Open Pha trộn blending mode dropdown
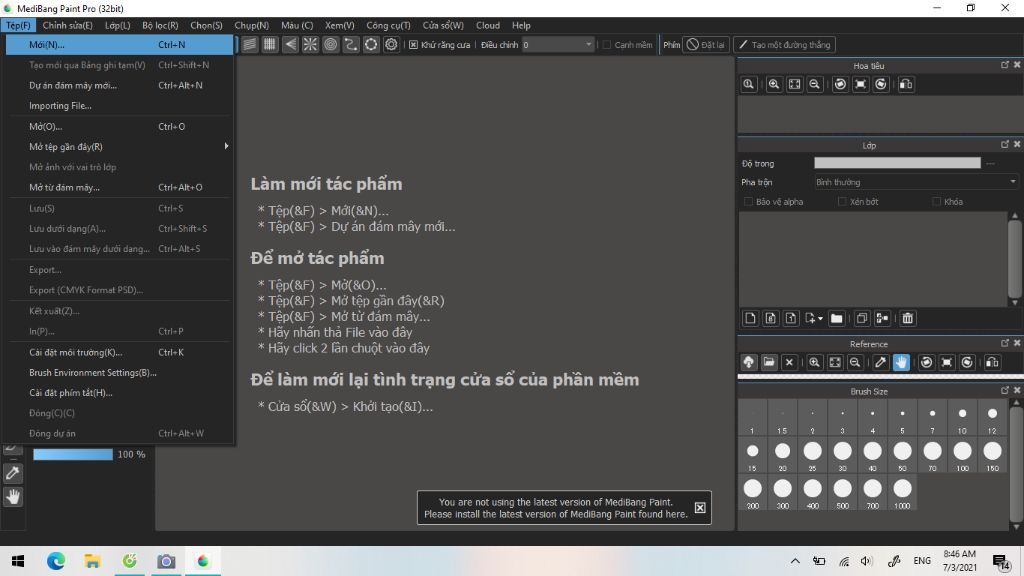The width and height of the screenshot is (1024, 576). point(916,182)
